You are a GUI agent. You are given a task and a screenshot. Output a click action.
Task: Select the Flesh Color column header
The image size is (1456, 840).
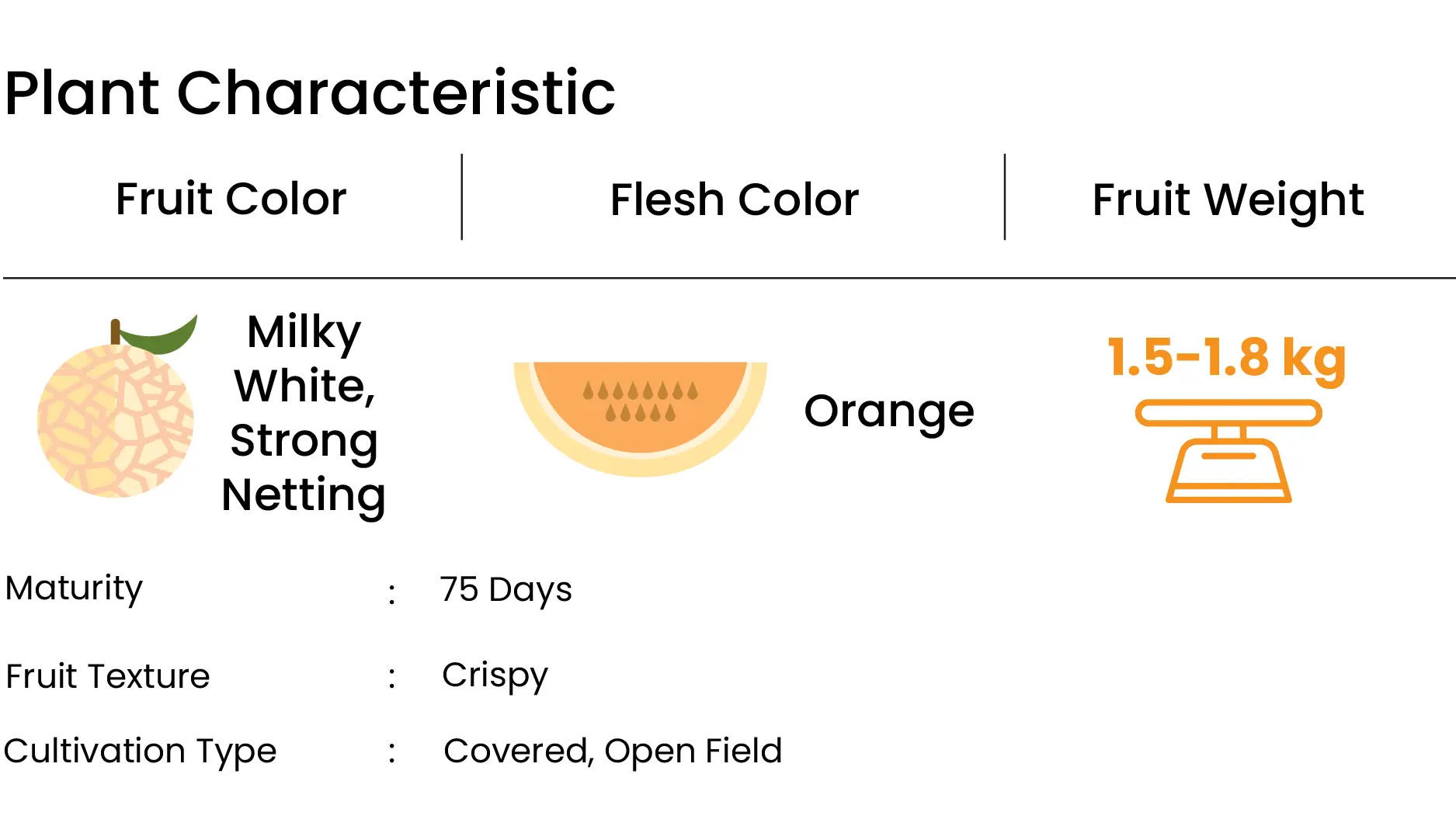point(734,200)
